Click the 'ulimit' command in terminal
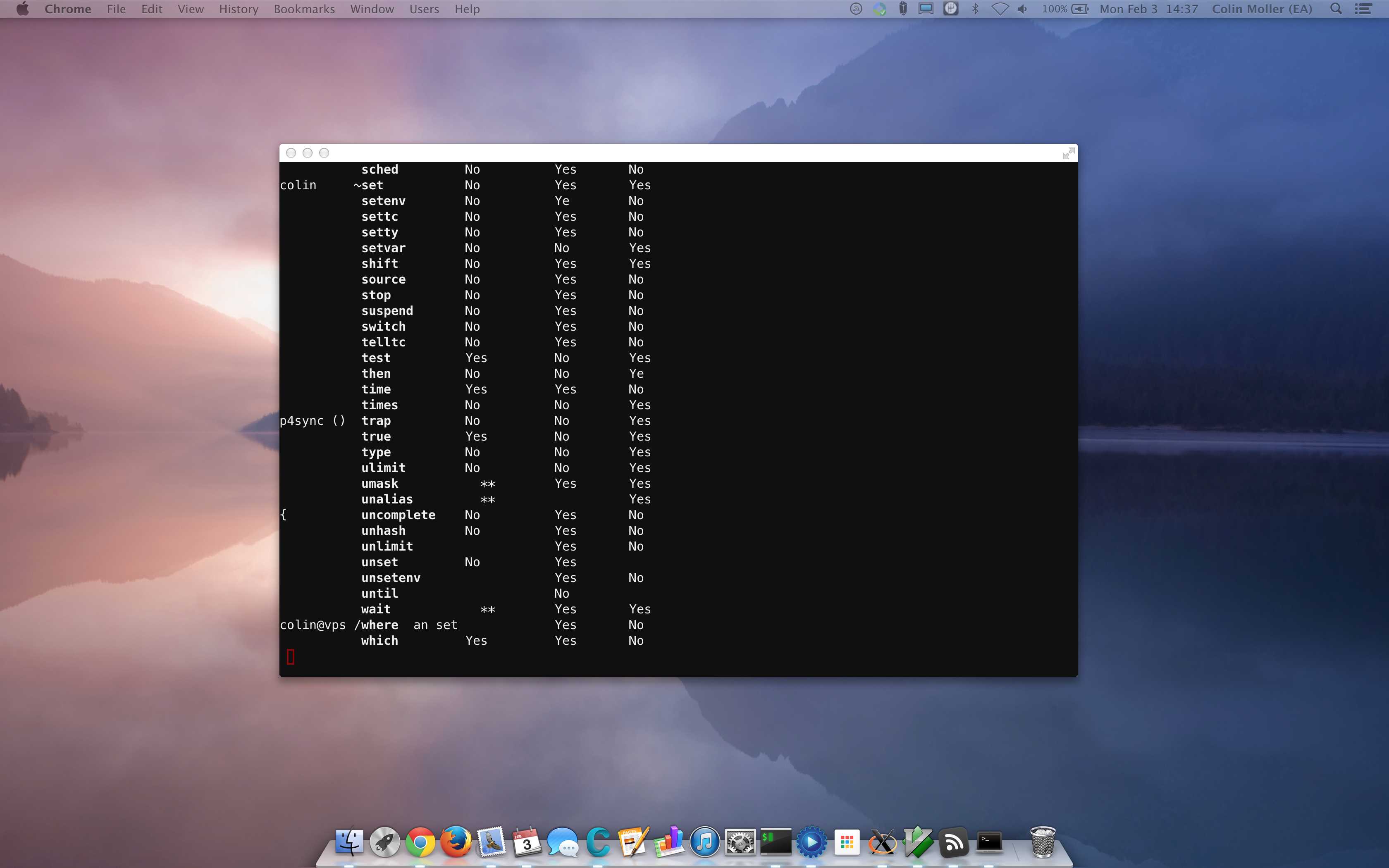 click(x=383, y=468)
